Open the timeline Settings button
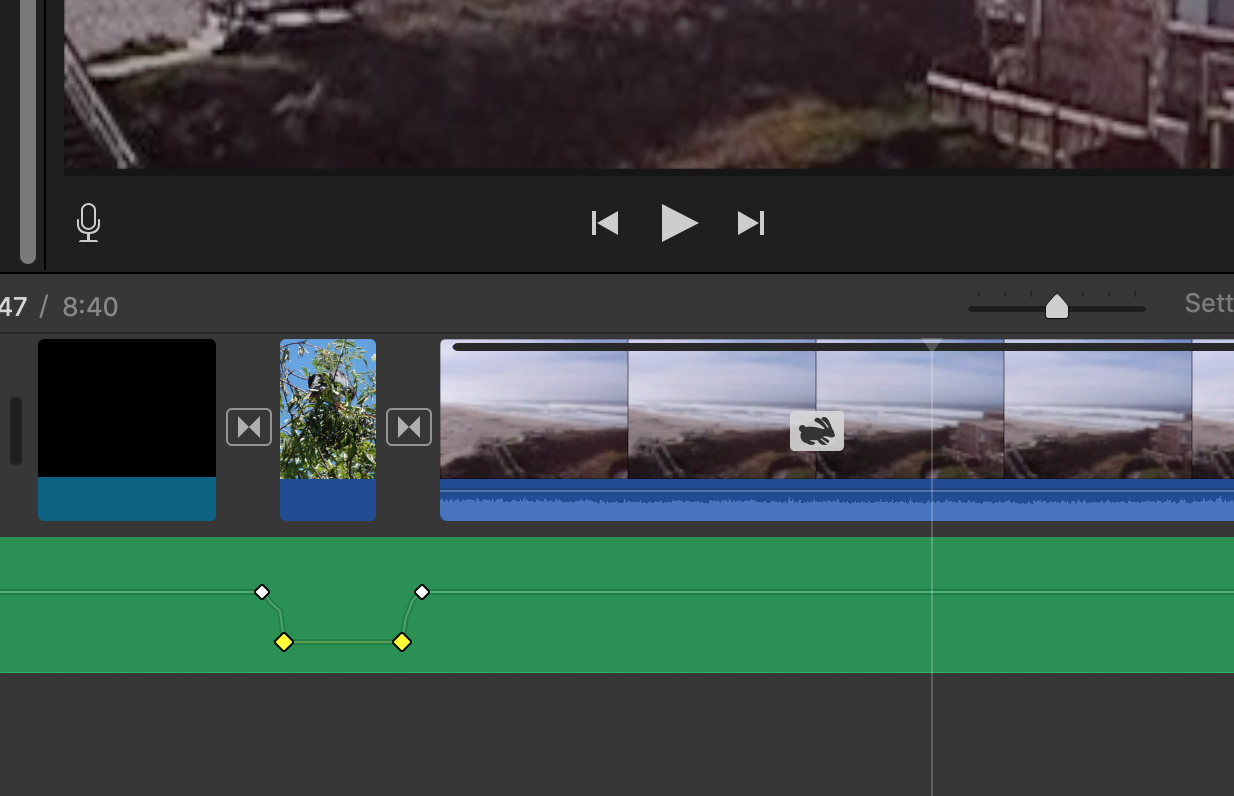The height and width of the screenshot is (796, 1234). pos(1208,303)
